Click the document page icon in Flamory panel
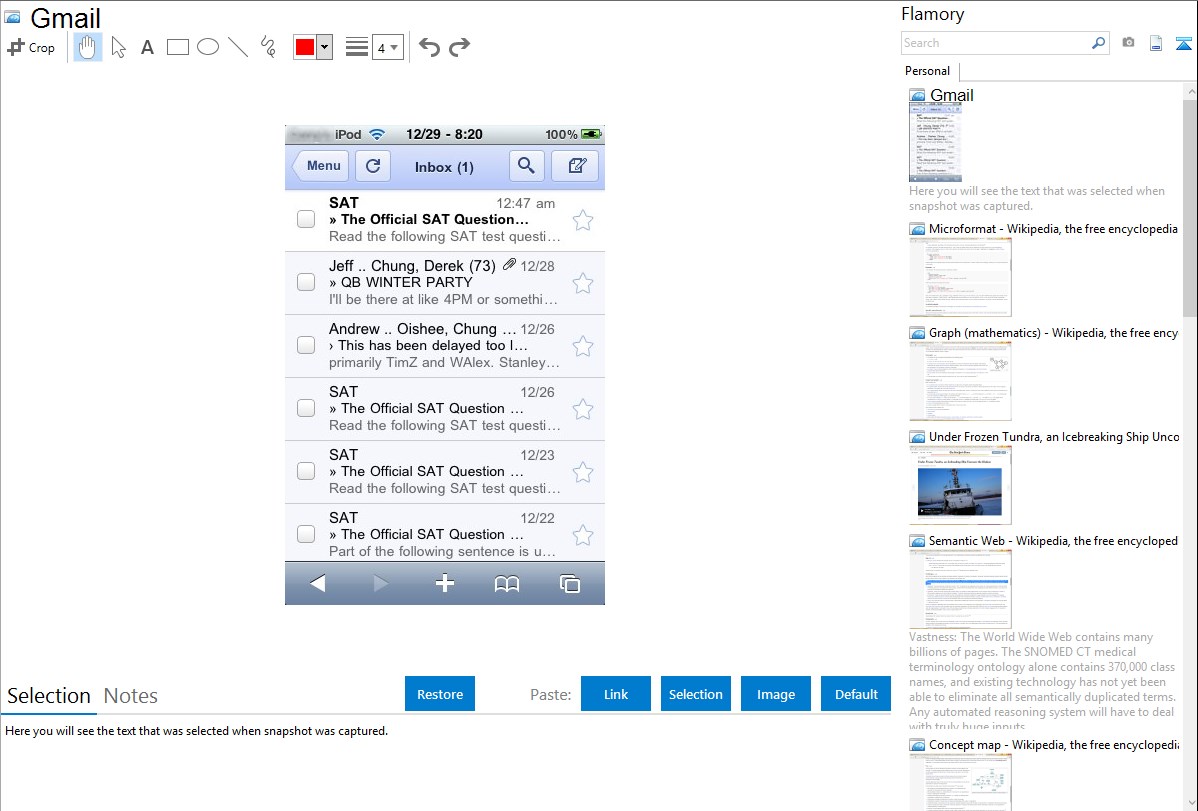The height and width of the screenshot is (811, 1198). click(1156, 43)
